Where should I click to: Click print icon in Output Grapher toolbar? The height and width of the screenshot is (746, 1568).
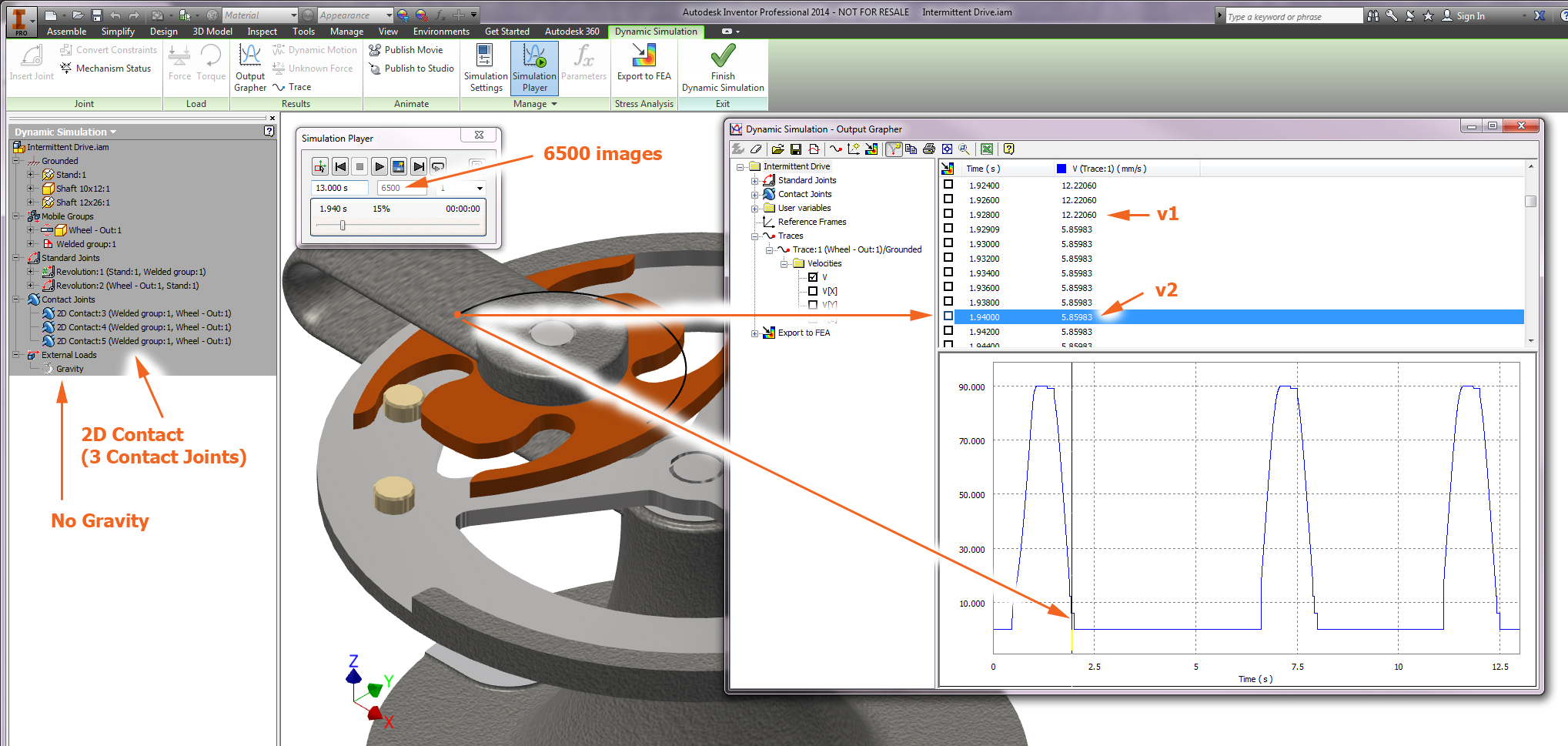(x=929, y=149)
